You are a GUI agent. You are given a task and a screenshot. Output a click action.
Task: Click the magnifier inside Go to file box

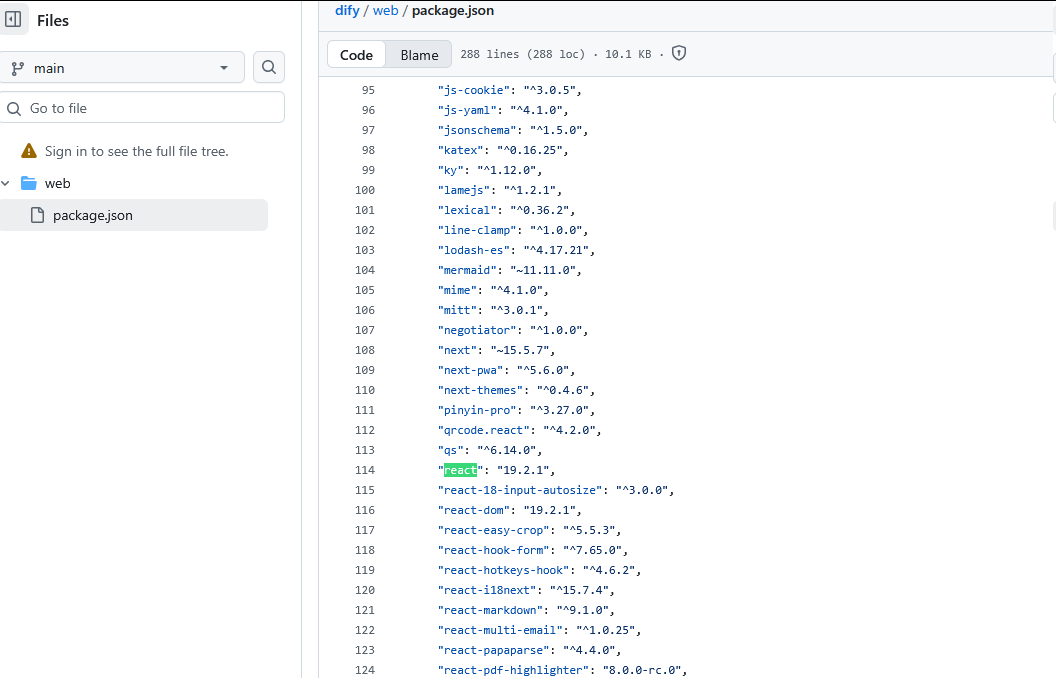pyautogui.click(x=14, y=107)
